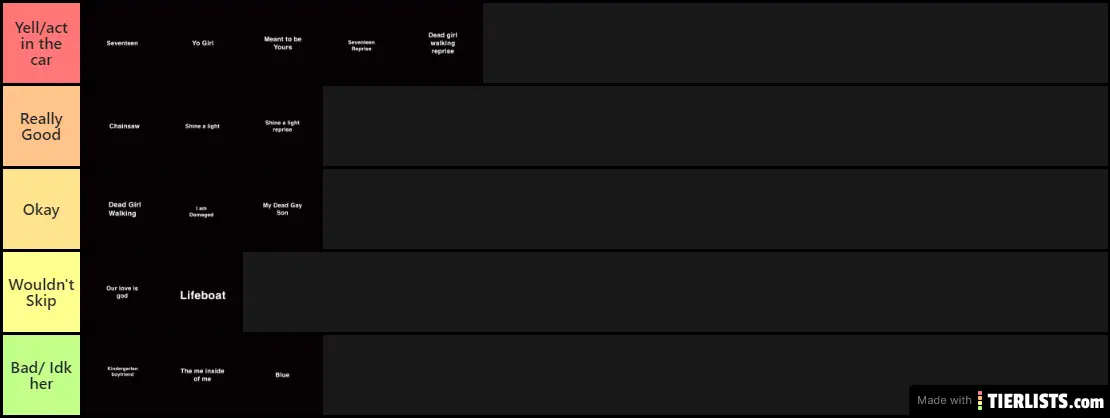1110x418 pixels.
Task: Select the 'Yo Girl' tile
Action: (x=202, y=43)
